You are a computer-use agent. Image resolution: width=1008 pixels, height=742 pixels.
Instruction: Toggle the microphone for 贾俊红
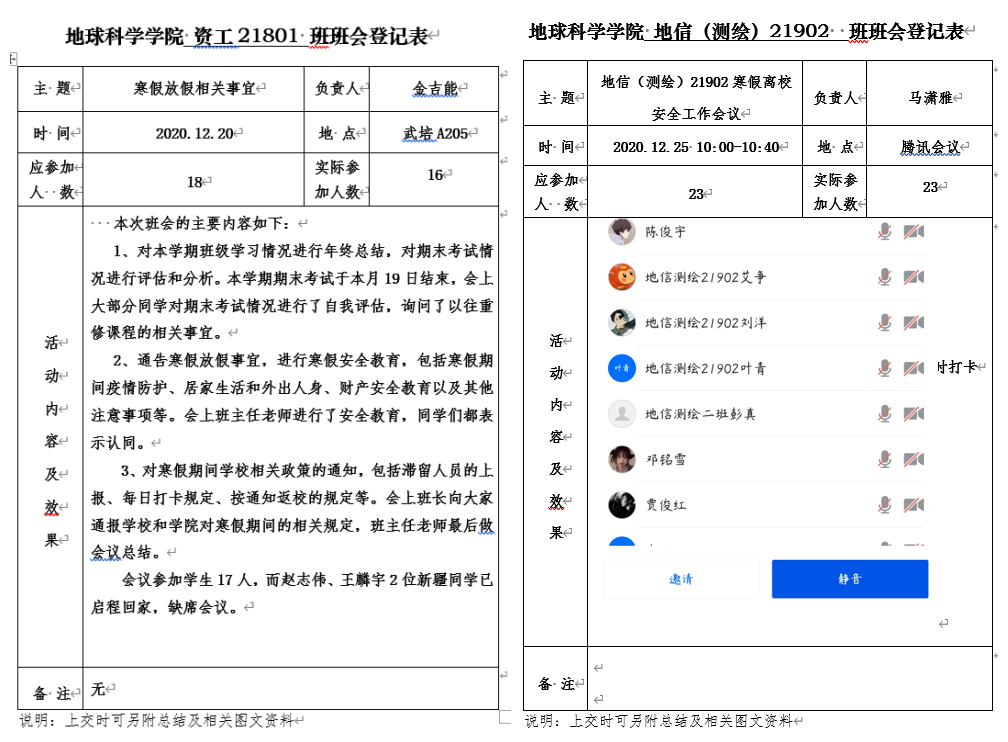pyautogui.click(x=884, y=505)
